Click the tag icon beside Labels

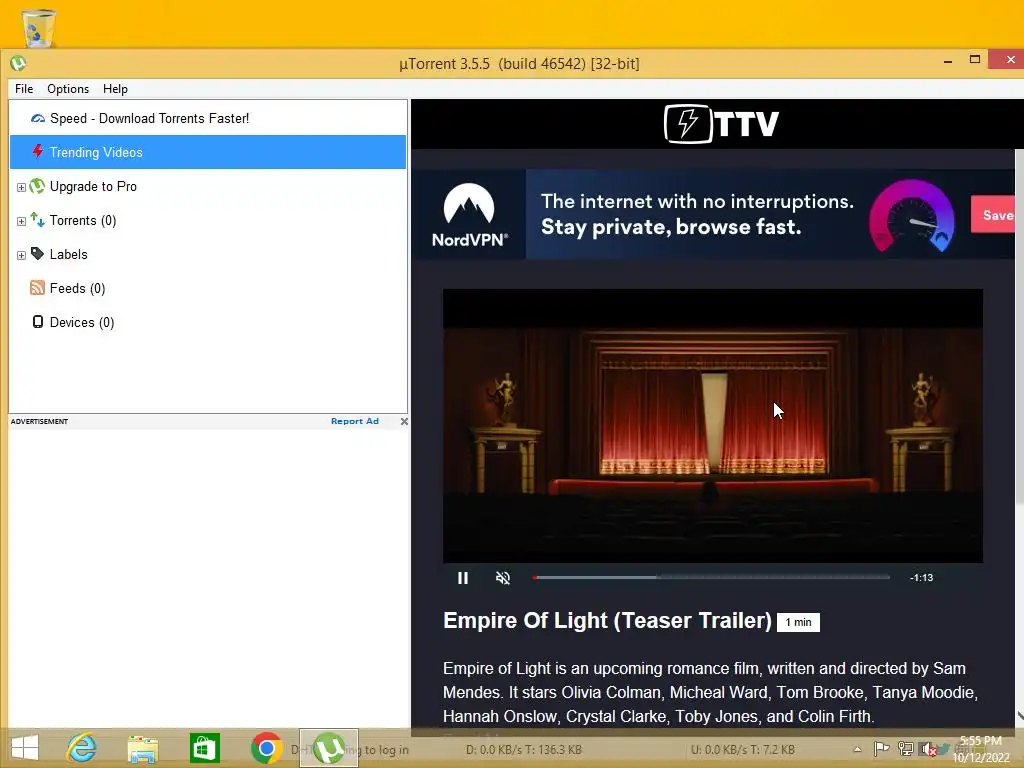(38, 253)
